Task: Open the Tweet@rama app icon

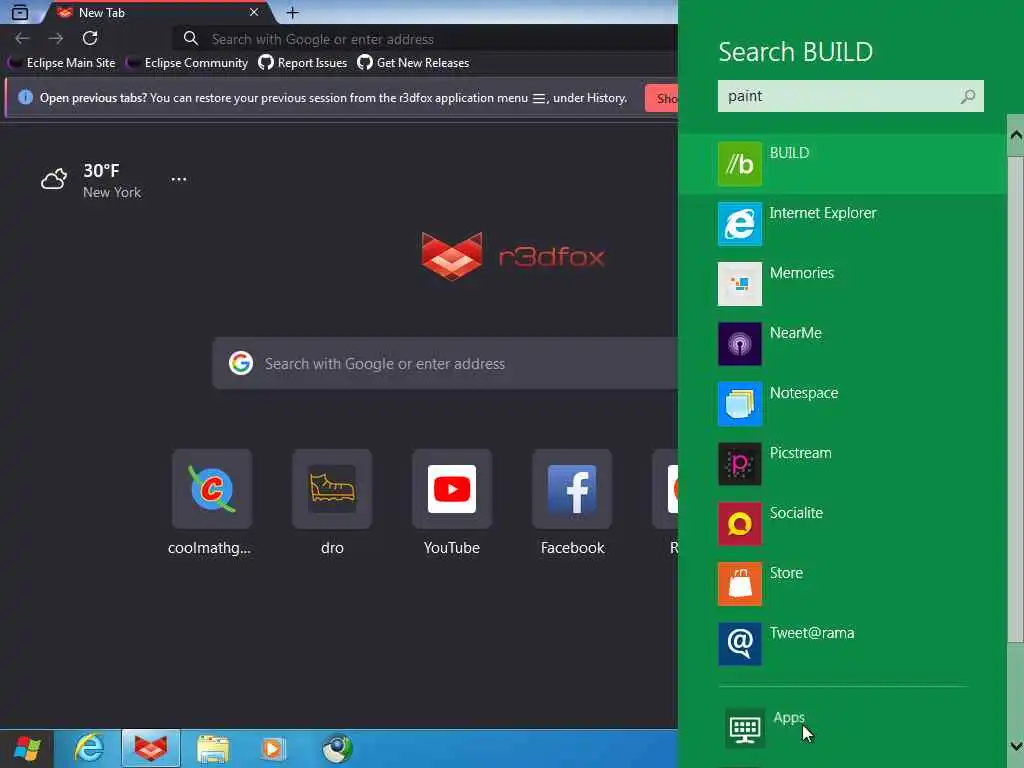Action: (x=739, y=644)
